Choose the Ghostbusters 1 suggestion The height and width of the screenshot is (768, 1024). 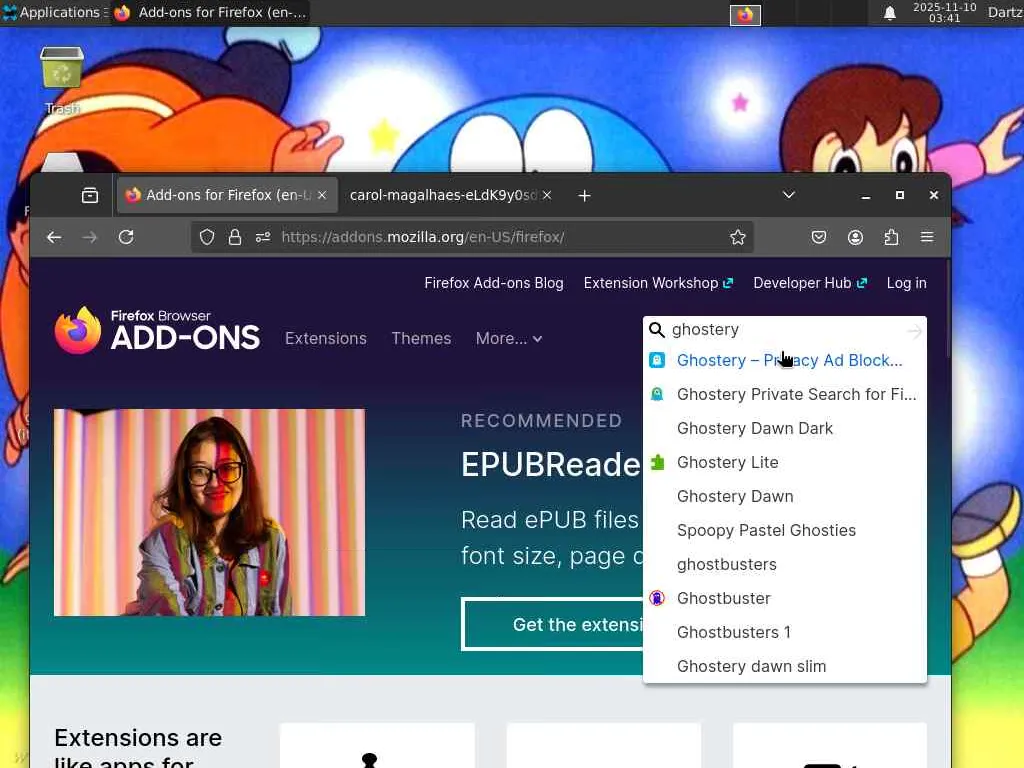pyautogui.click(x=785, y=632)
